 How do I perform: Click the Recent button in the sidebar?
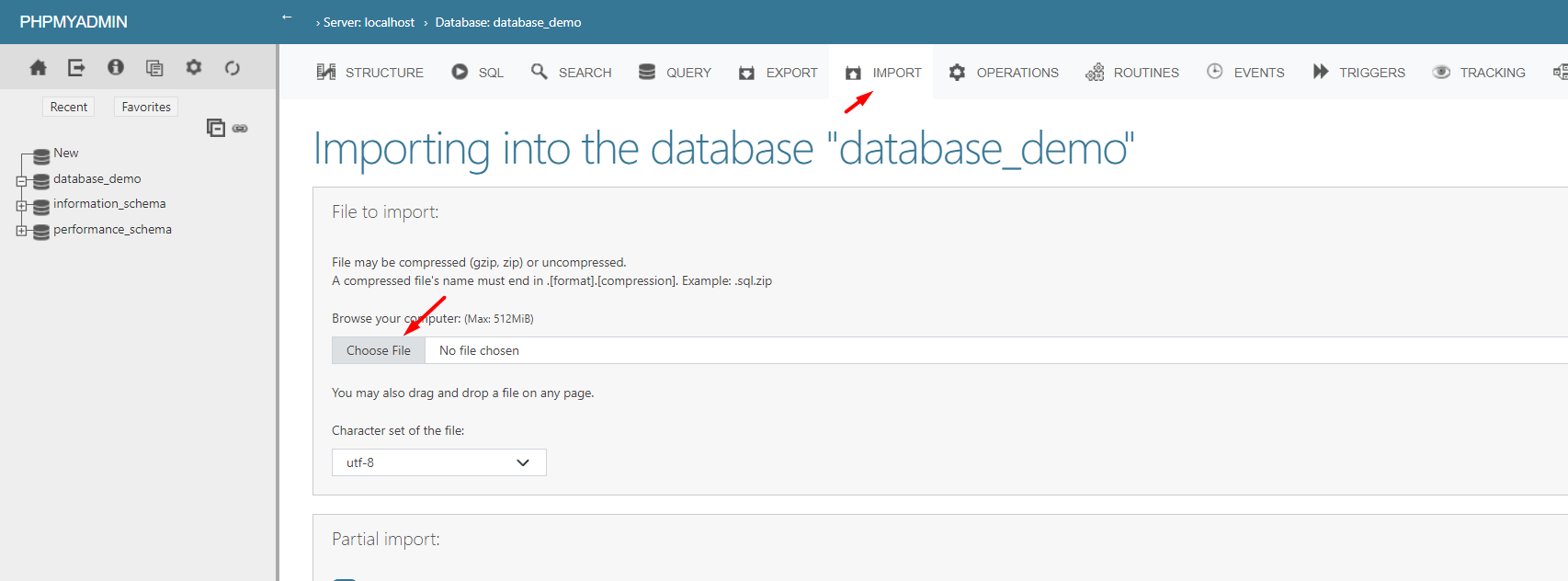69,107
